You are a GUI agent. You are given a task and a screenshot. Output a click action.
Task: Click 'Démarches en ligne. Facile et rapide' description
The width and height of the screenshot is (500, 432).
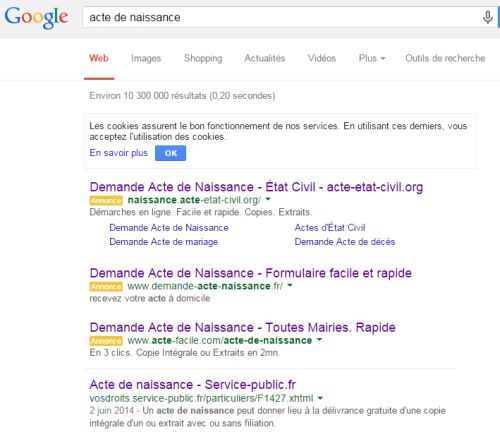point(201,212)
